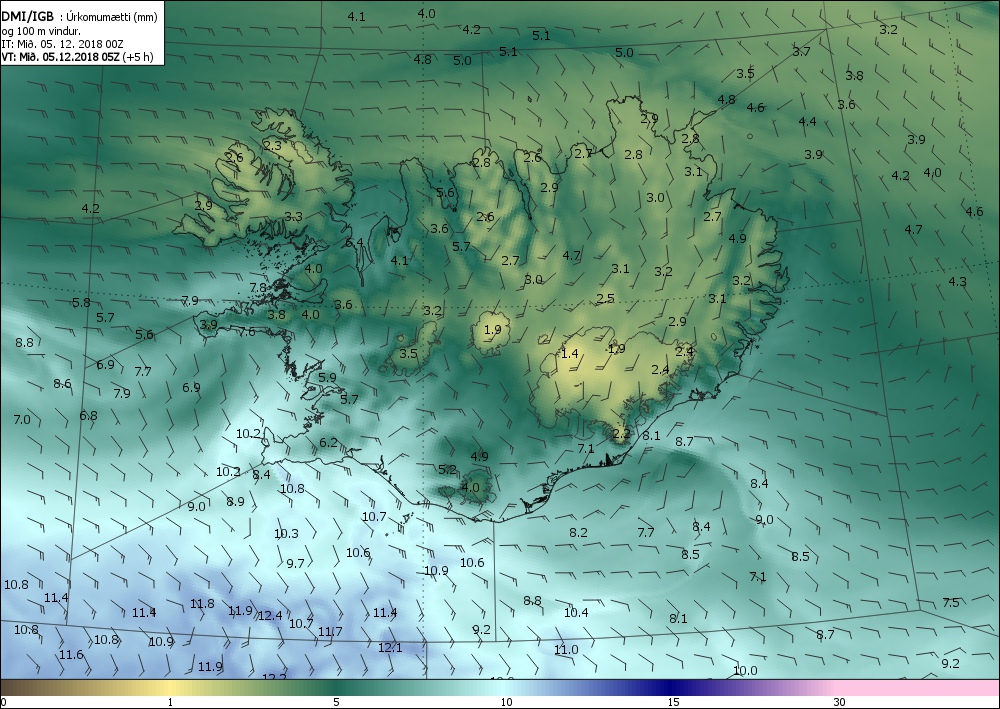Click the 6.2 value in southwest Iceland
1000x709 pixels.
[328, 442]
